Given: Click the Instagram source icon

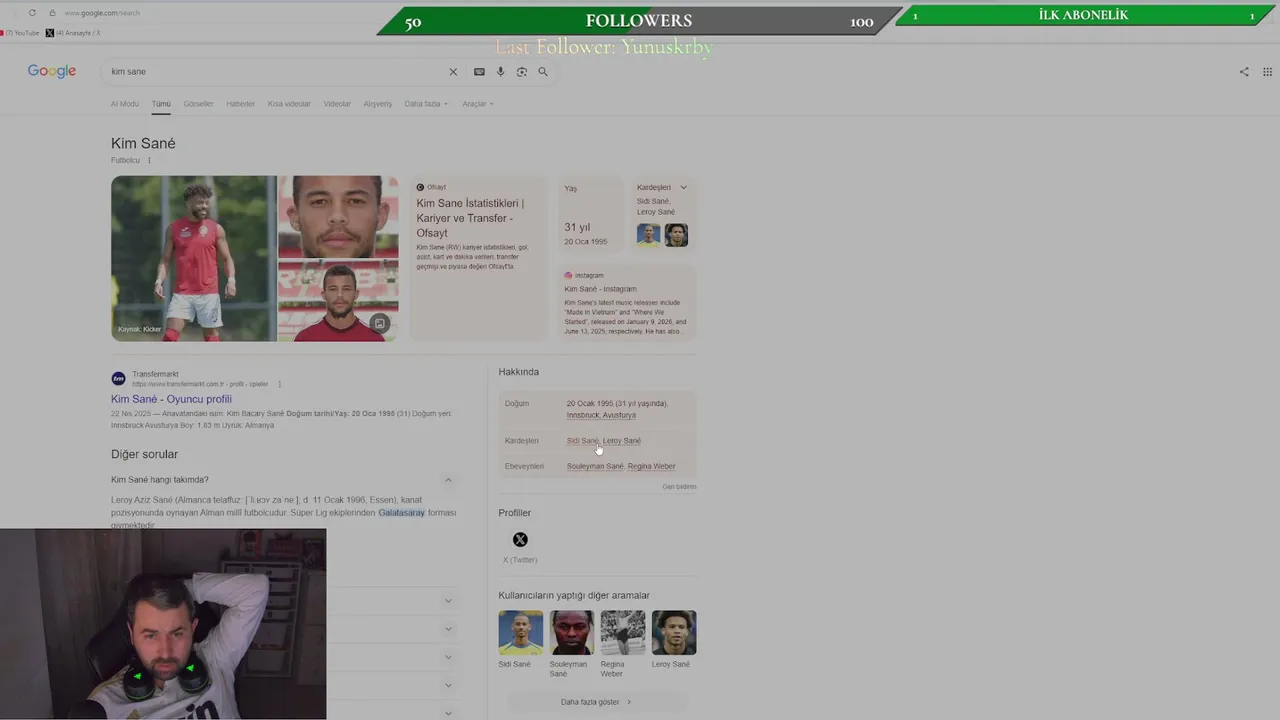Looking at the screenshot, I should click(x=568, y=275).
